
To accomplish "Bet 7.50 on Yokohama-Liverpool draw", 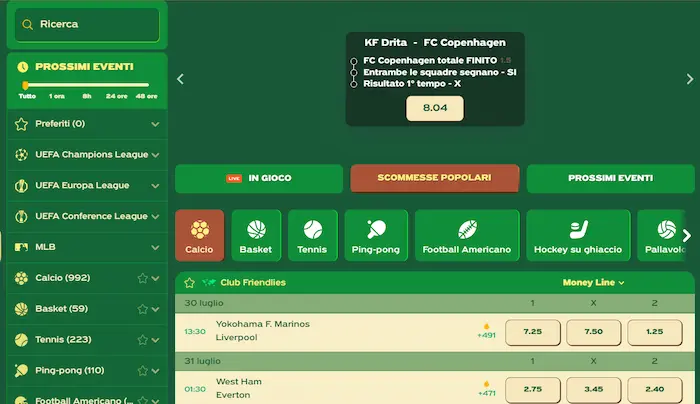I will tap(593, 332).
